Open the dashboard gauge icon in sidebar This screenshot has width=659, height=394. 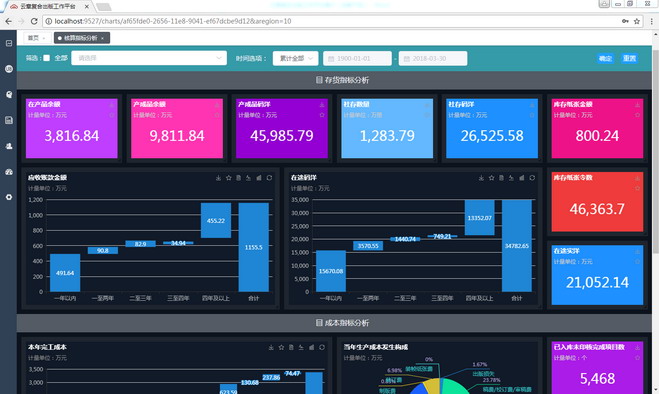tap(9, 172)
